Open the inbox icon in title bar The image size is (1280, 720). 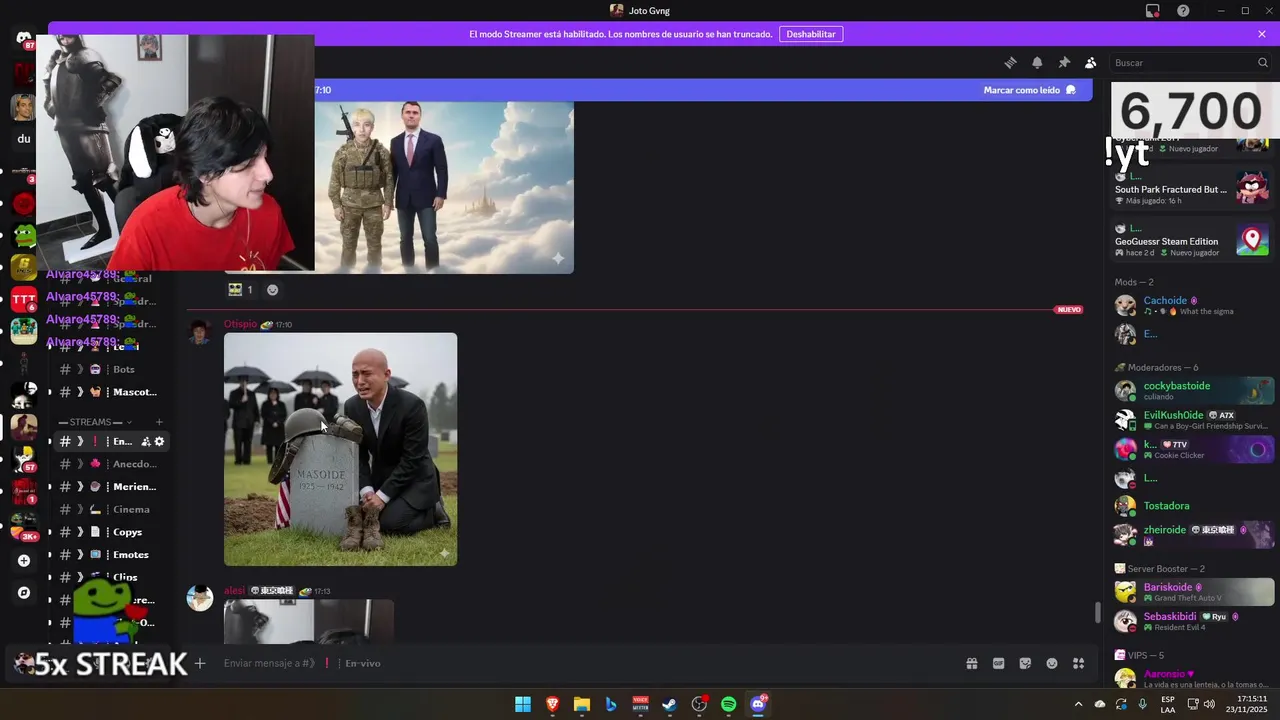coord(1153,11)
